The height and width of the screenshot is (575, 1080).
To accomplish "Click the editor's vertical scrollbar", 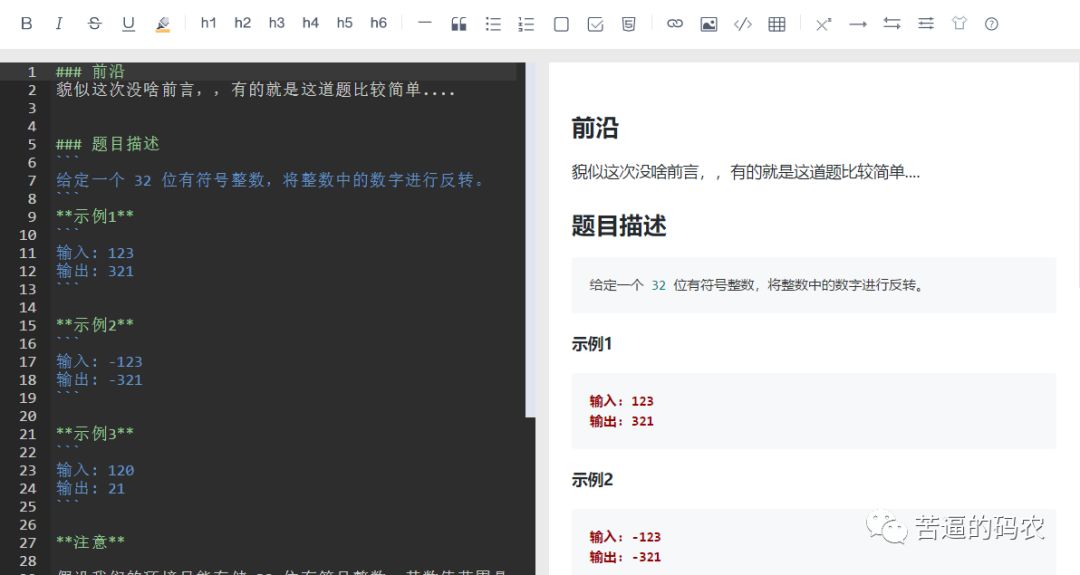I will [x=530, y=240].
